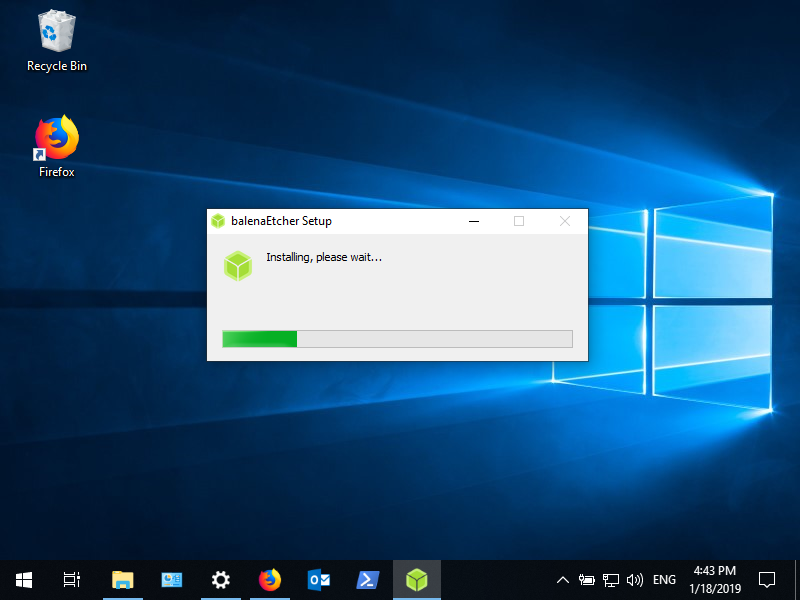
Task: Click the installation progress bar
Action: click(x=397, y=339)
